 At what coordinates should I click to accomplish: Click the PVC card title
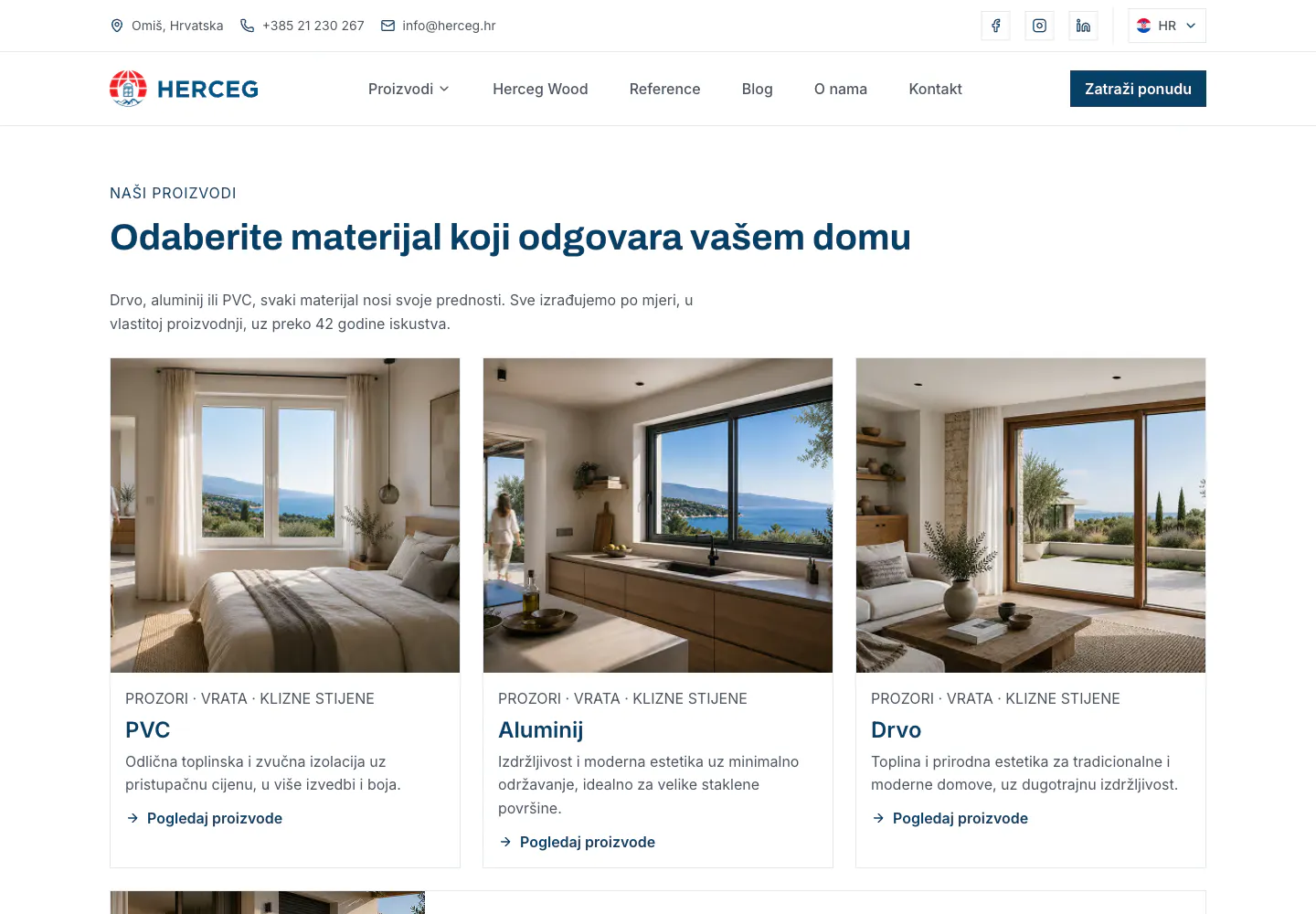[x=148, y=730]
